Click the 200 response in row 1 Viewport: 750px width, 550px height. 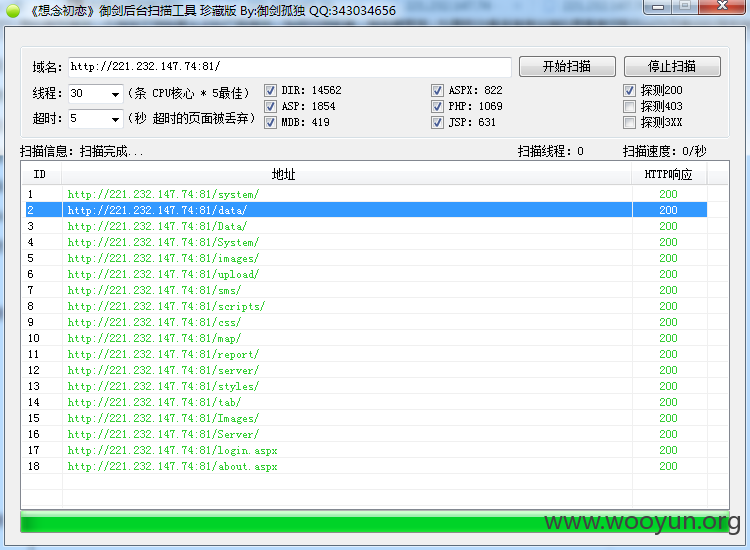coord(668,194)
